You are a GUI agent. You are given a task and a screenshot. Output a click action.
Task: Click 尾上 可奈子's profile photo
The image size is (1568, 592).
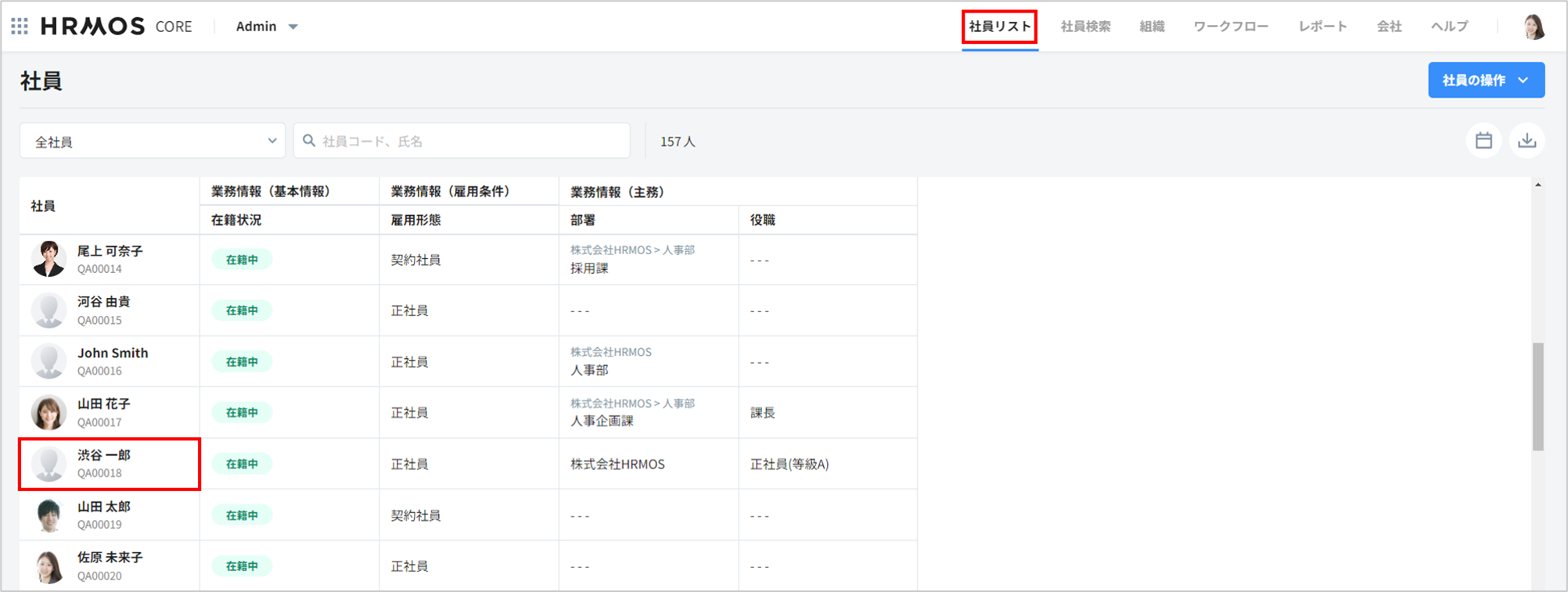tap(49, 260)
